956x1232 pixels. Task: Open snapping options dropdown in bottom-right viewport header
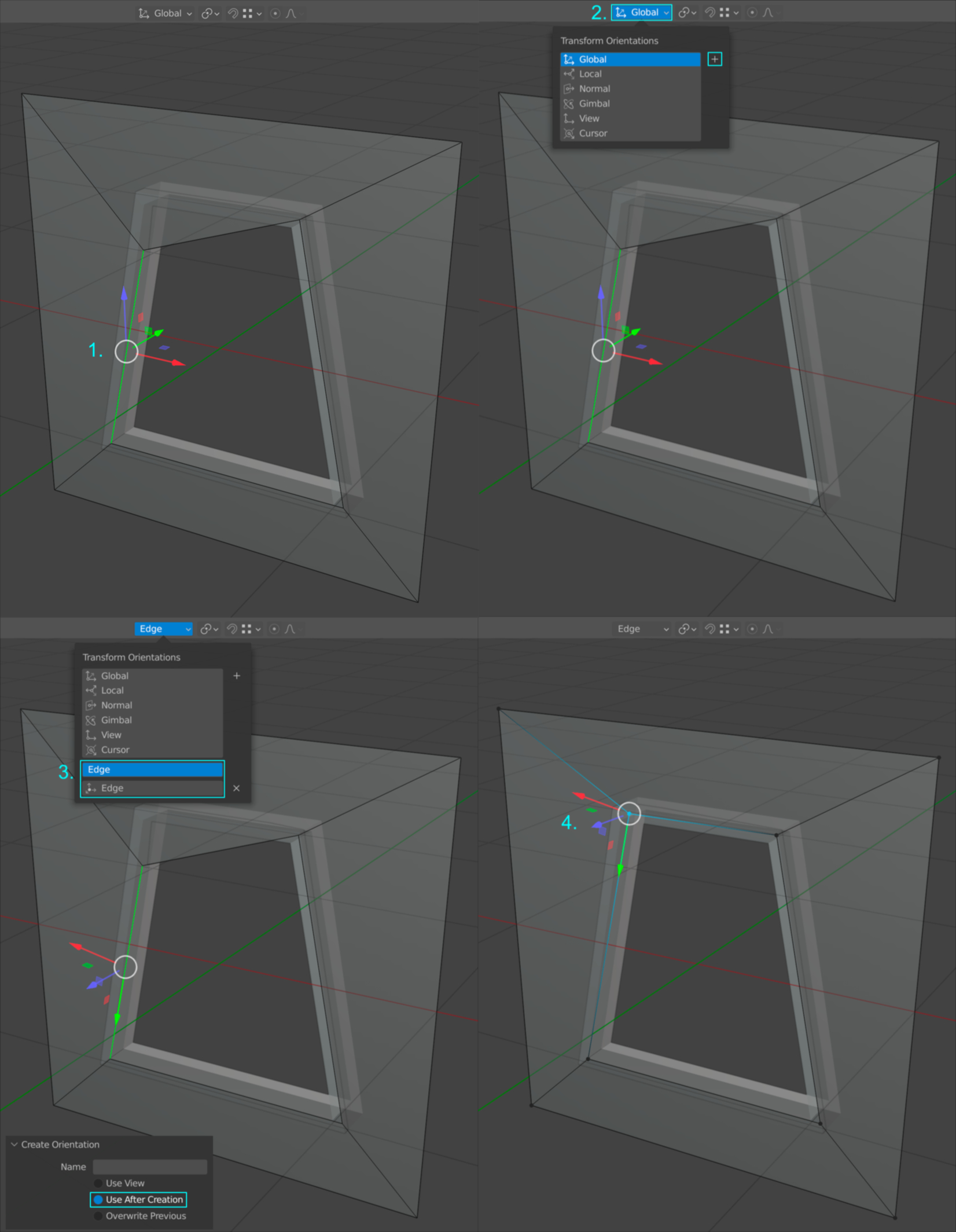tap(729, 629)
